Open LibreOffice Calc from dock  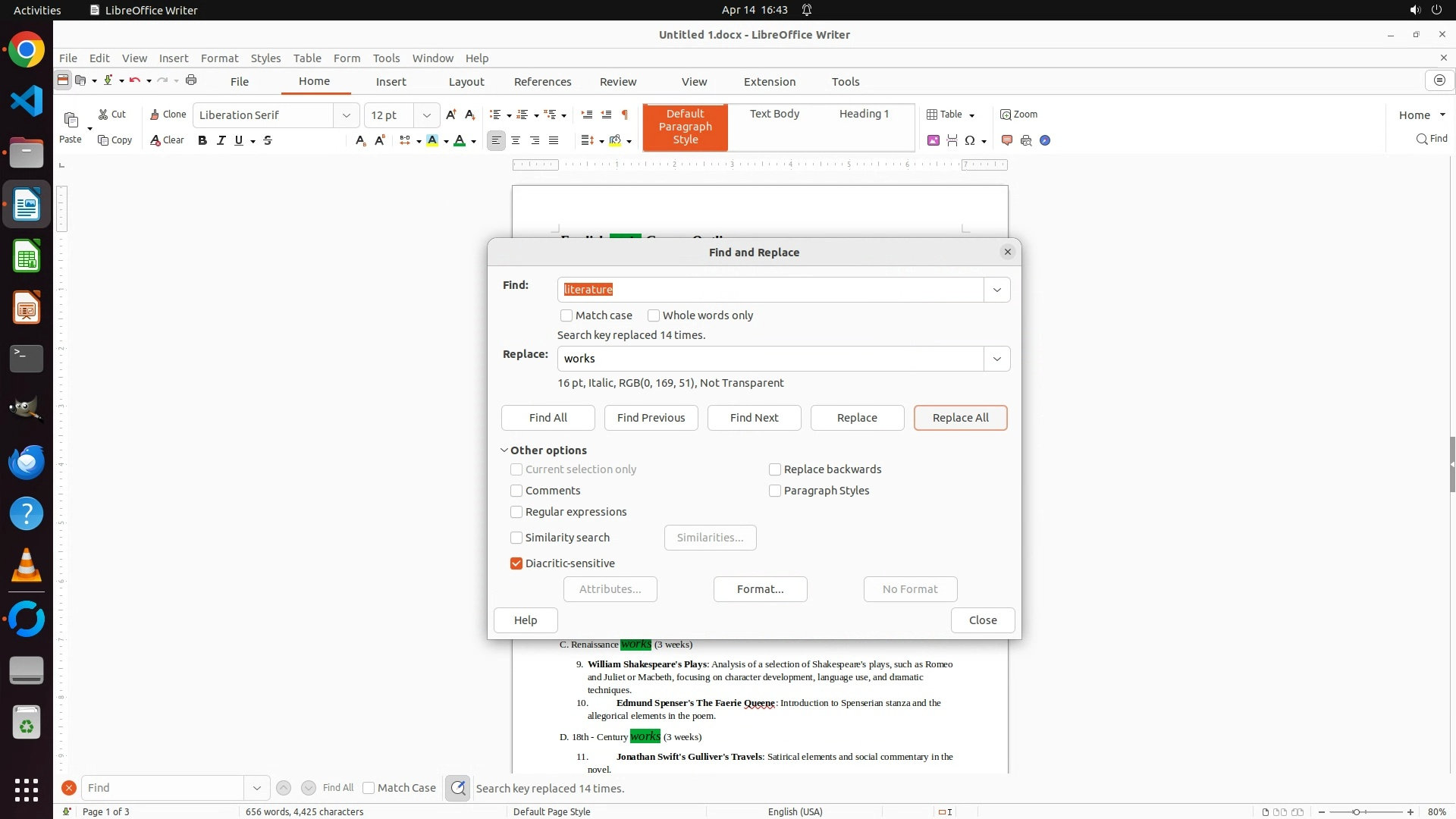pyautogui.click(x=27, y=257)
